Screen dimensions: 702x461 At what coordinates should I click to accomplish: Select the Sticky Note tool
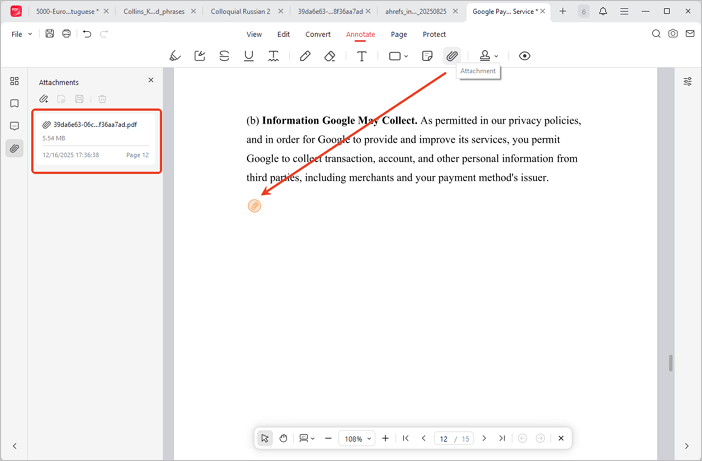point(427,56)
